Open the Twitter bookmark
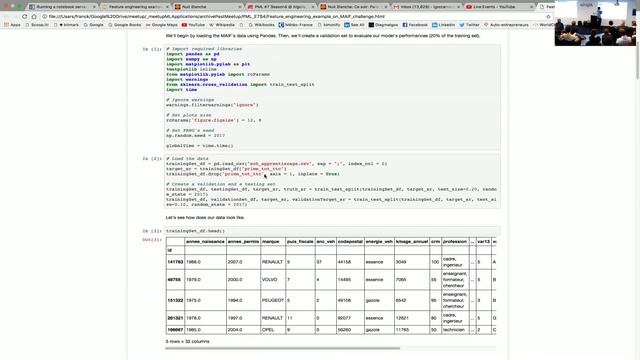The width and height of the screenshot is (640, 360). point(469,25)
